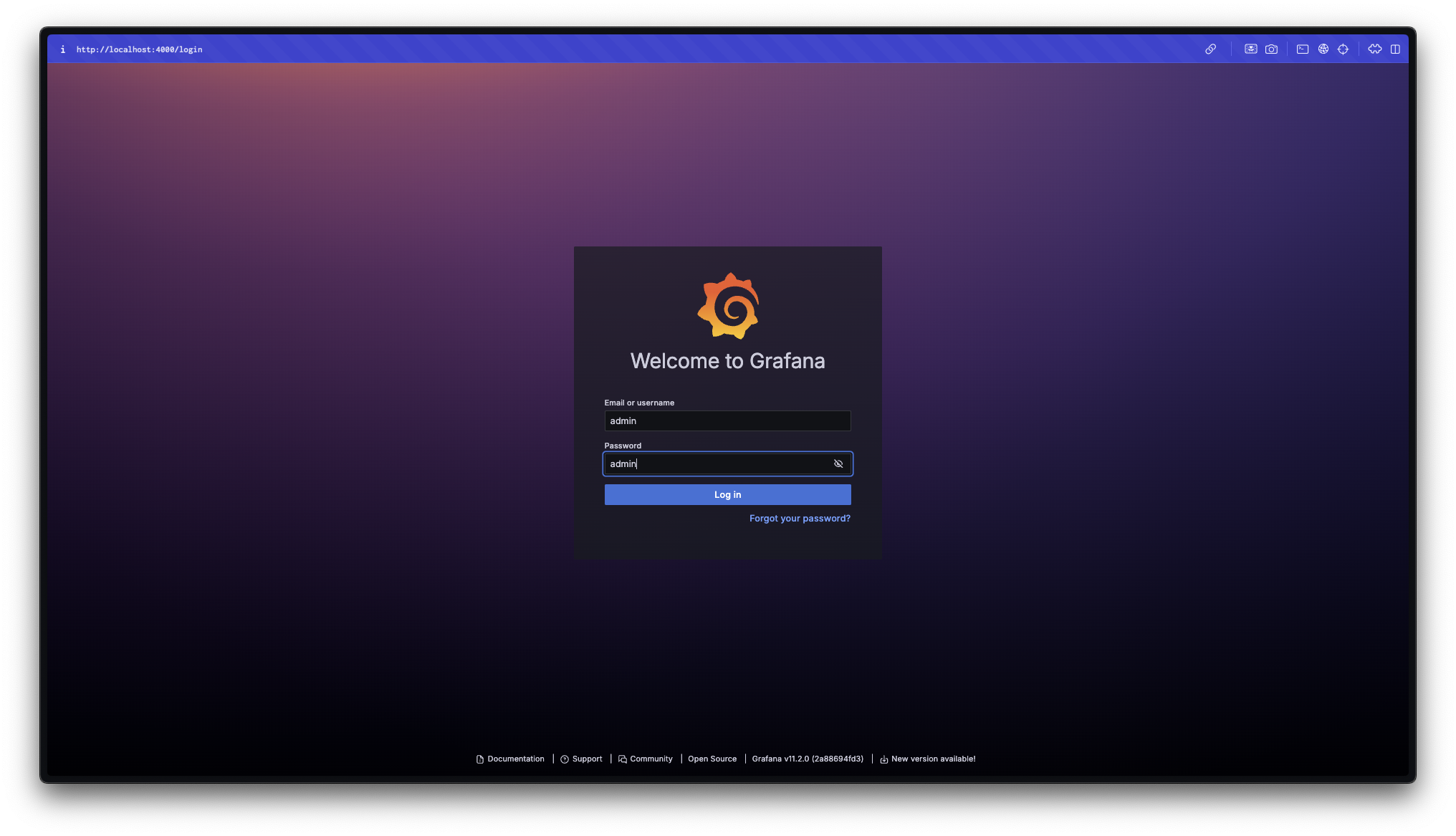Click New version available link

click(933, 759)
